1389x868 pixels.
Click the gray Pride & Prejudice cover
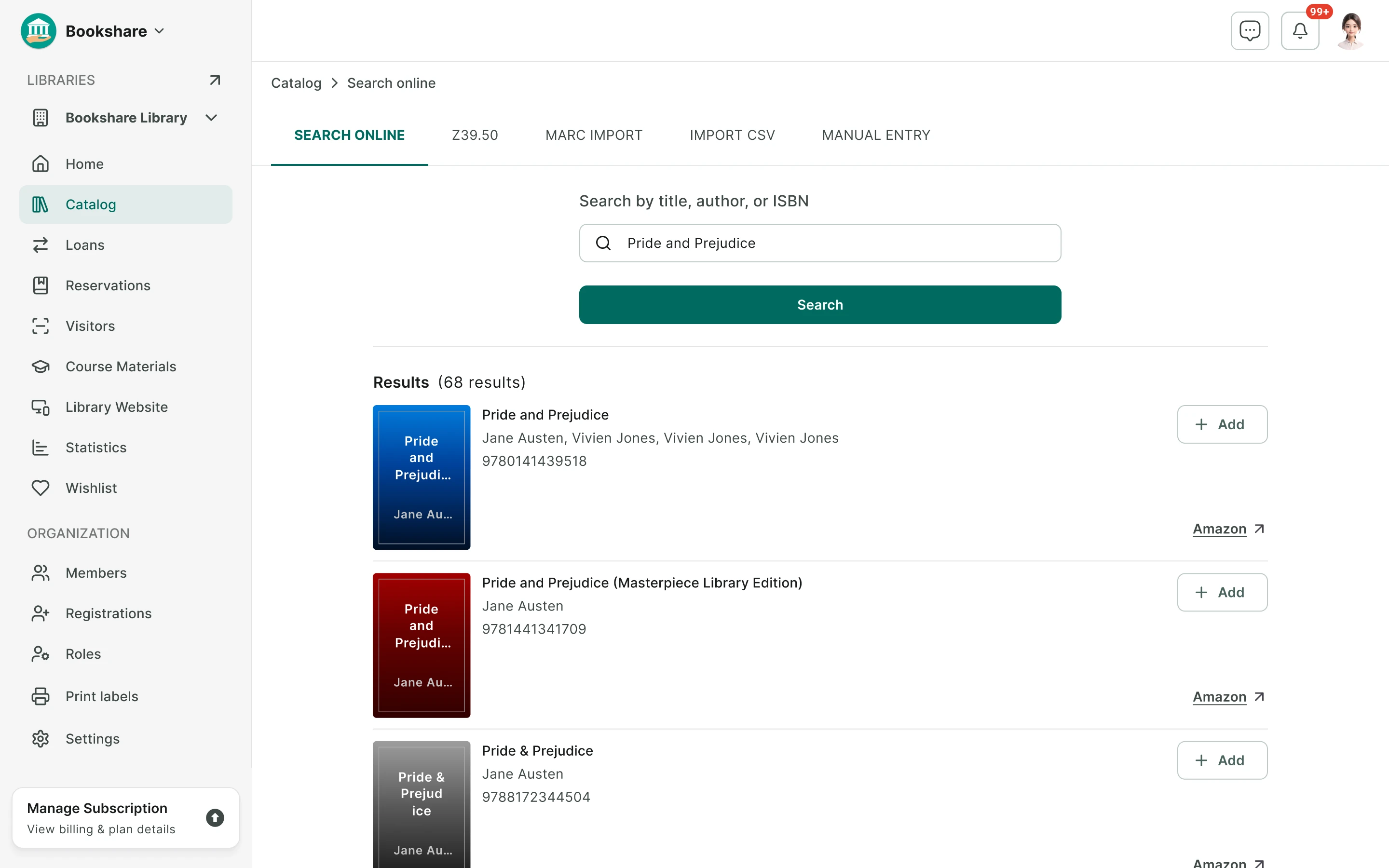(x=422, y=804)
